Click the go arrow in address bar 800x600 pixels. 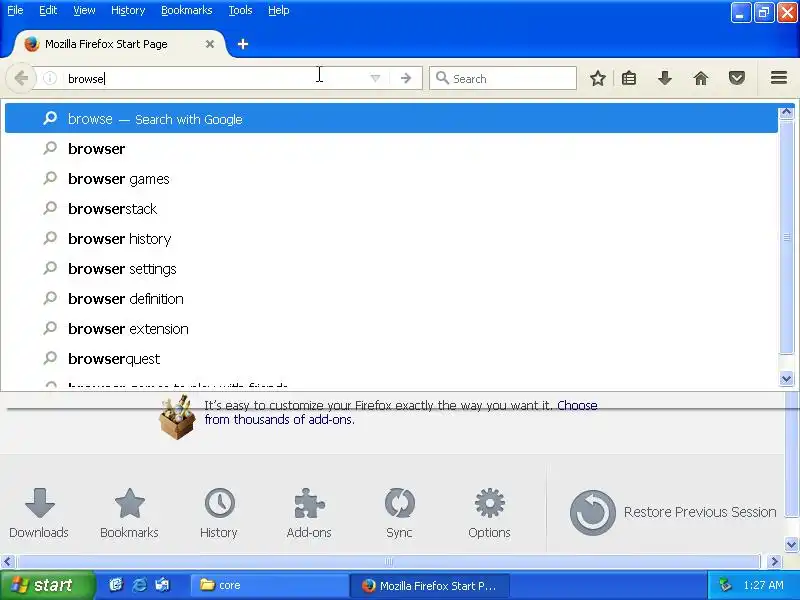(406, 79)
